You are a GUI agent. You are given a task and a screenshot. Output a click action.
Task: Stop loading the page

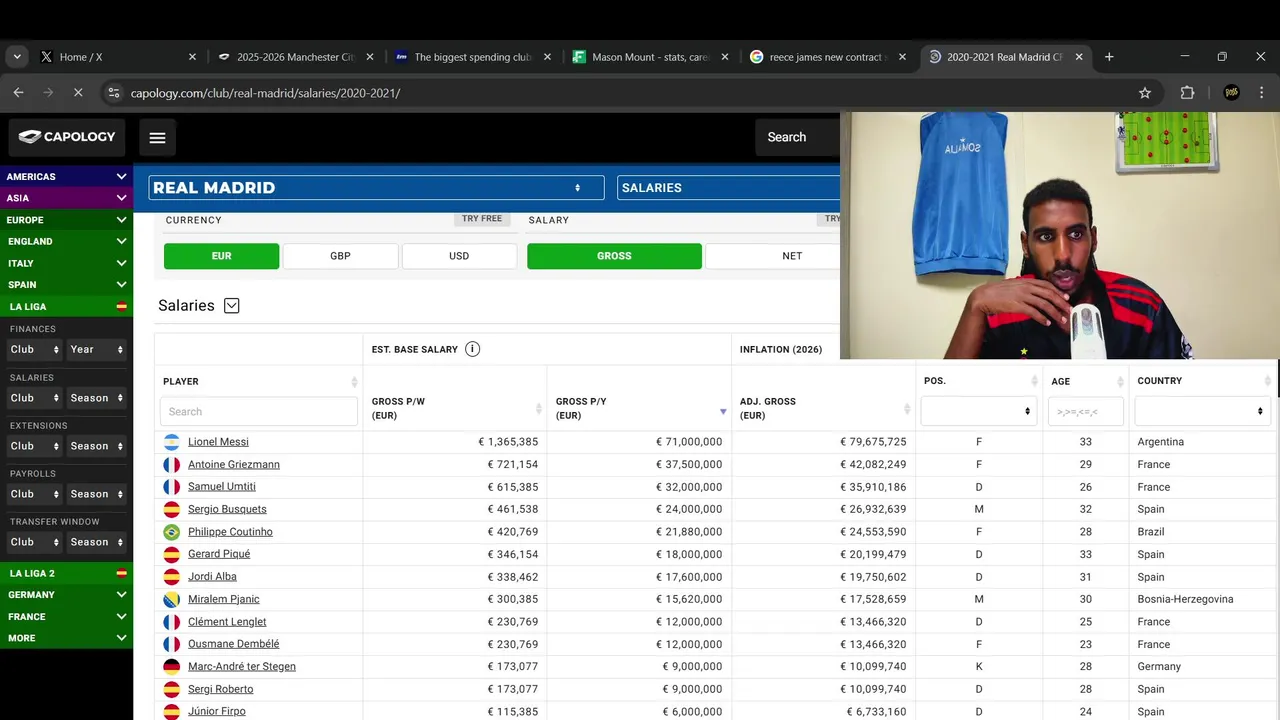click(x=78, y=93)
